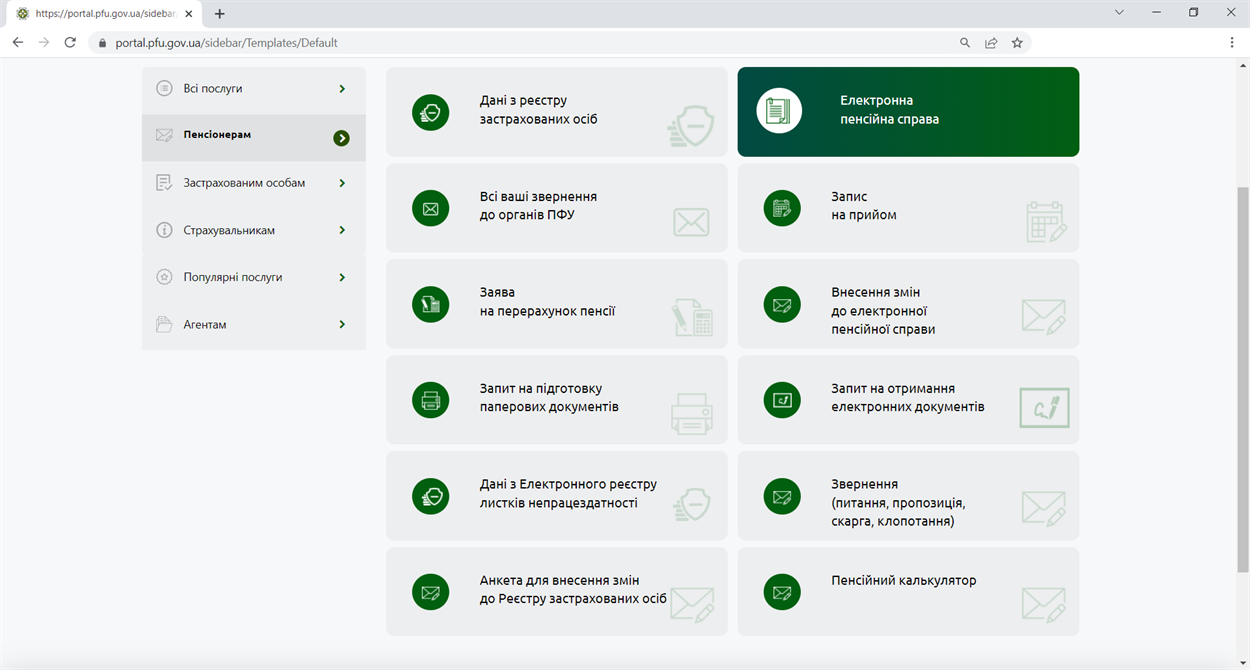The image size is (1250, 670).
Task: Expand the Застрахованим особам chevron
Action: point(342,183)
